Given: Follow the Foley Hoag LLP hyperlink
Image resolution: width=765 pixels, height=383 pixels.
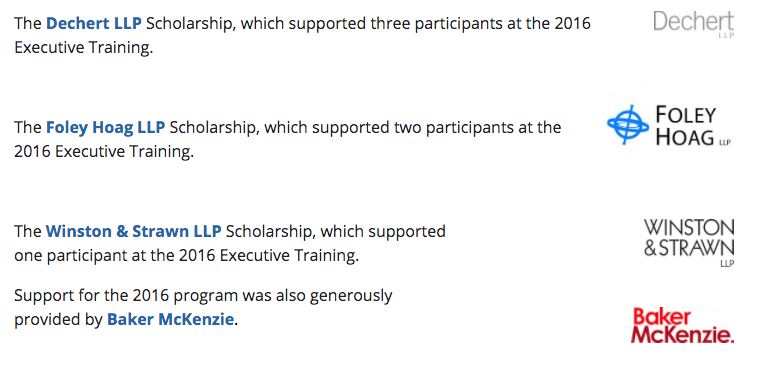Looking at the screenshot, I should [x=105, y=127].
